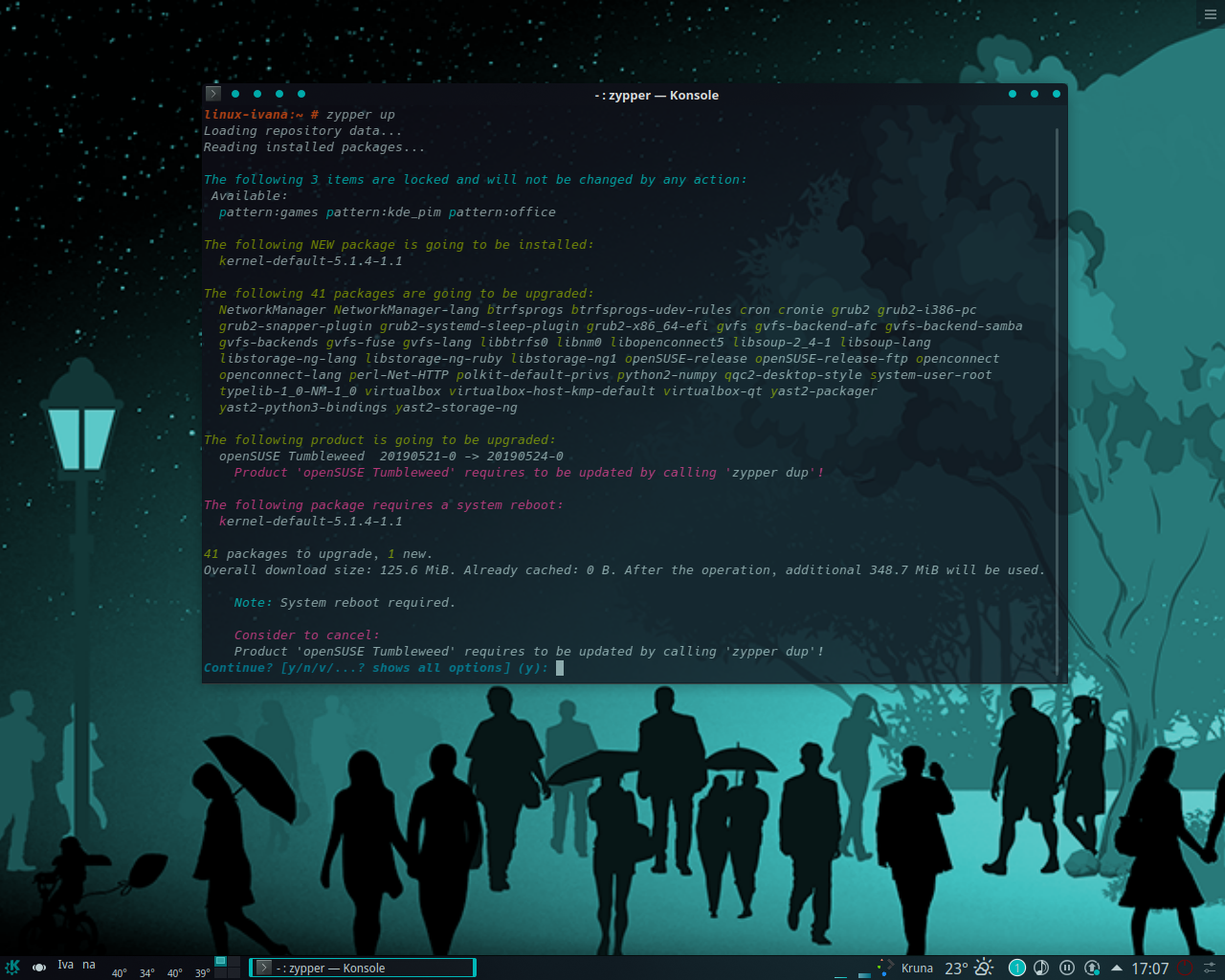This screenshot has height=980, width=1225.
Task: Click the red power/logout icon
Action: click(1185, 968)
